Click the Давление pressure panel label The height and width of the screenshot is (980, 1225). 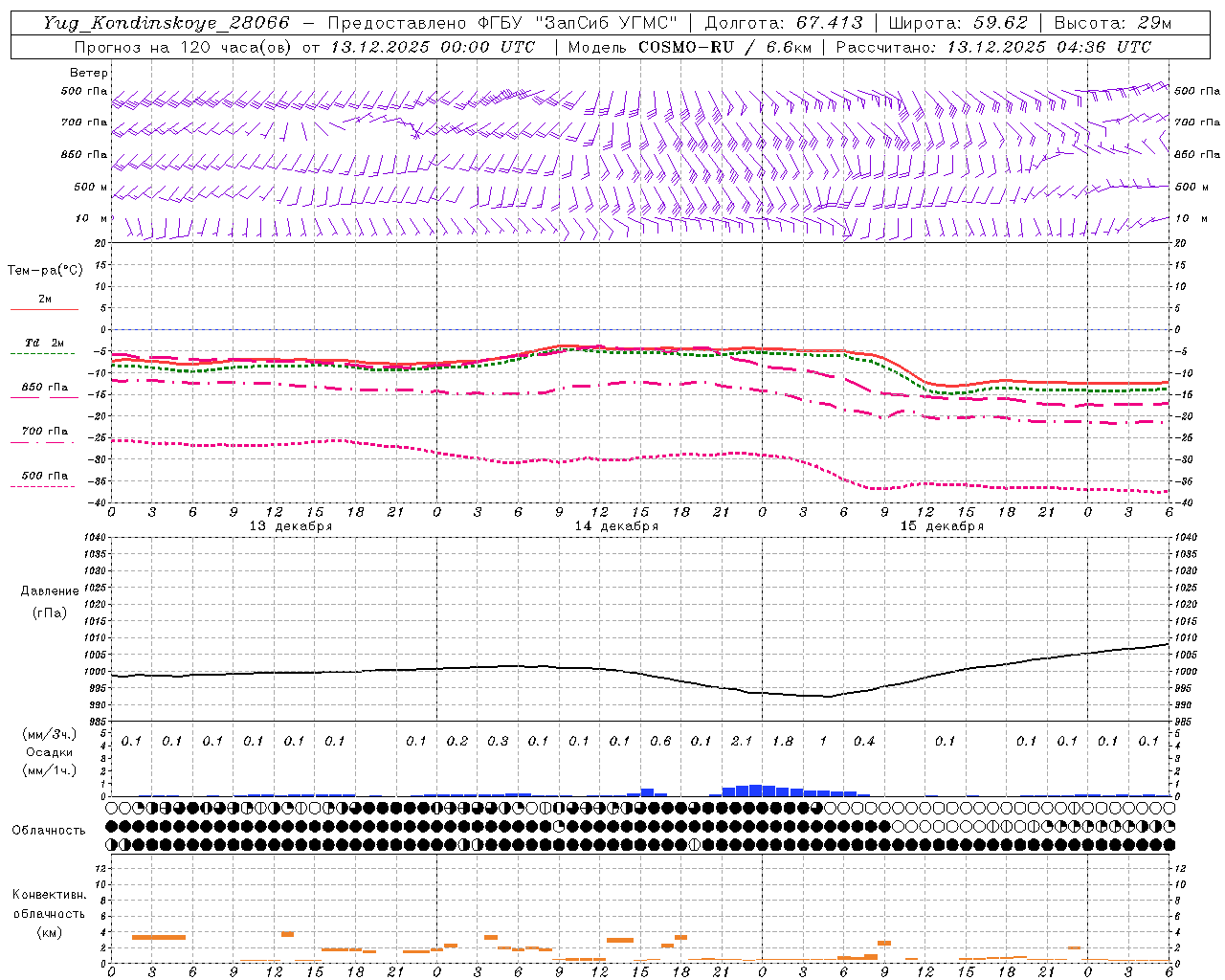coord(50,591)
